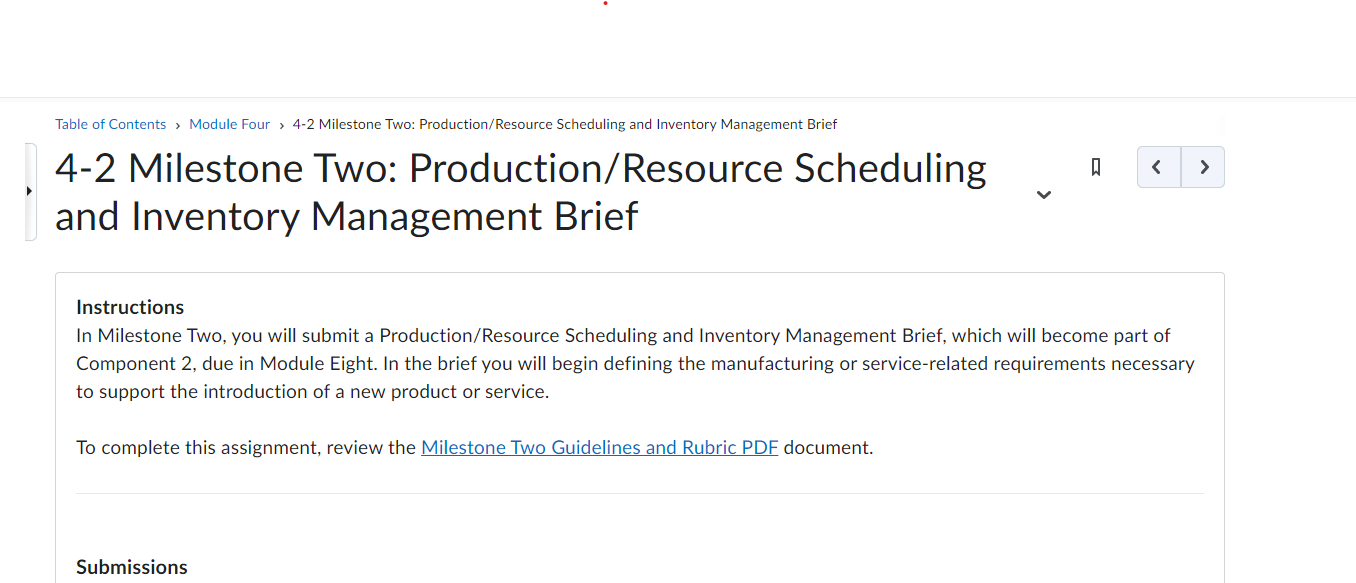Click the blank header area above the breadcrumbs
1356x583 pixels.
pos(678,50)
